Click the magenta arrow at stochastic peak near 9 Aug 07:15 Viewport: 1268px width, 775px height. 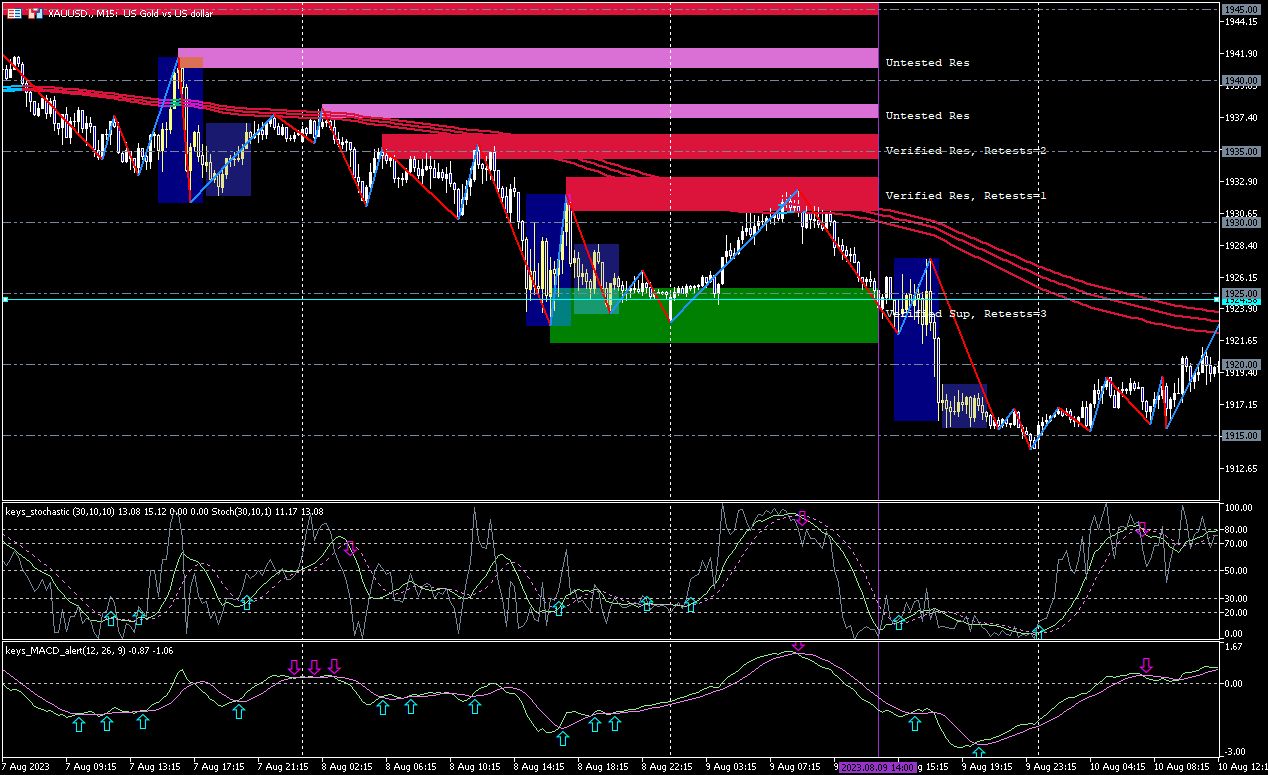click(801, 518)
